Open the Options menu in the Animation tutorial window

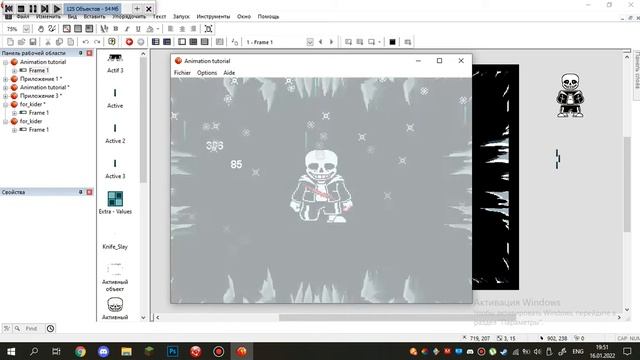coord(207,73)
